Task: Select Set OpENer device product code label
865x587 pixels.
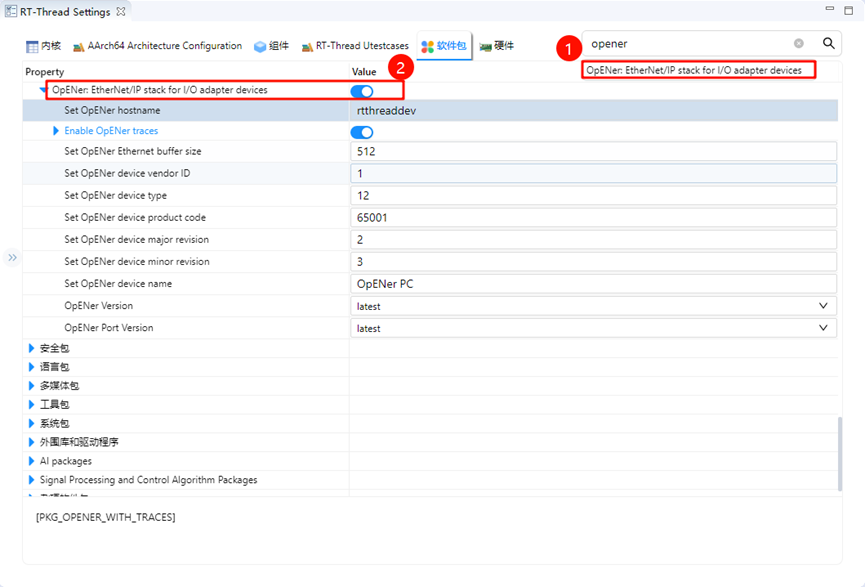Action: click(135, 217)
